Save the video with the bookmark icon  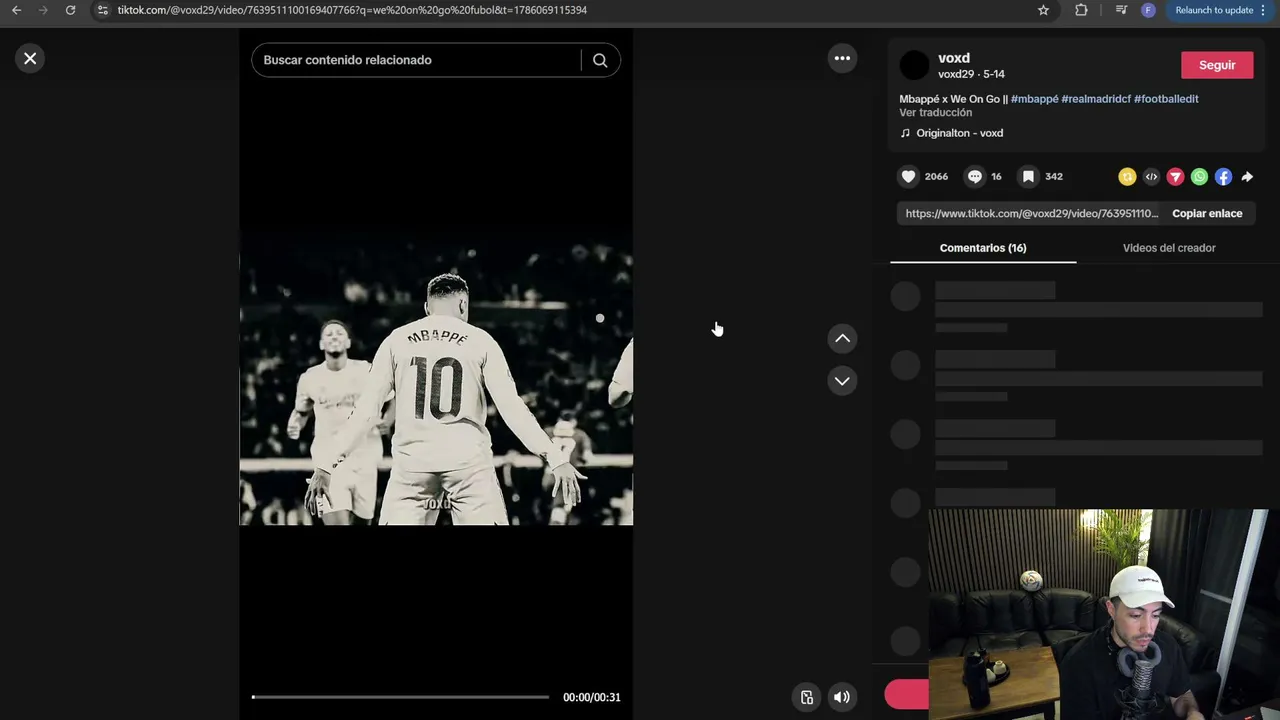point(1028,177)
